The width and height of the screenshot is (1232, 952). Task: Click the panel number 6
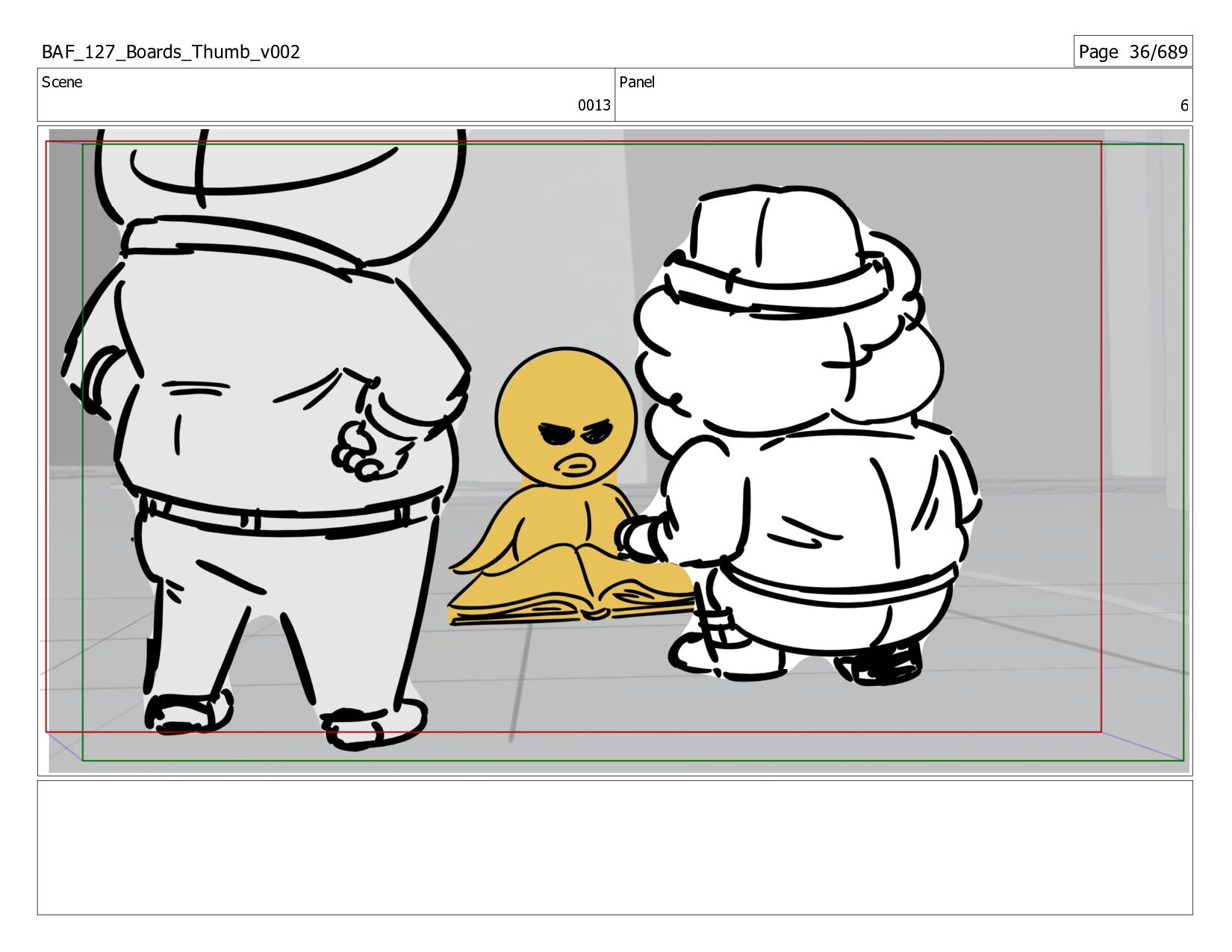[x=1183, y=105]
